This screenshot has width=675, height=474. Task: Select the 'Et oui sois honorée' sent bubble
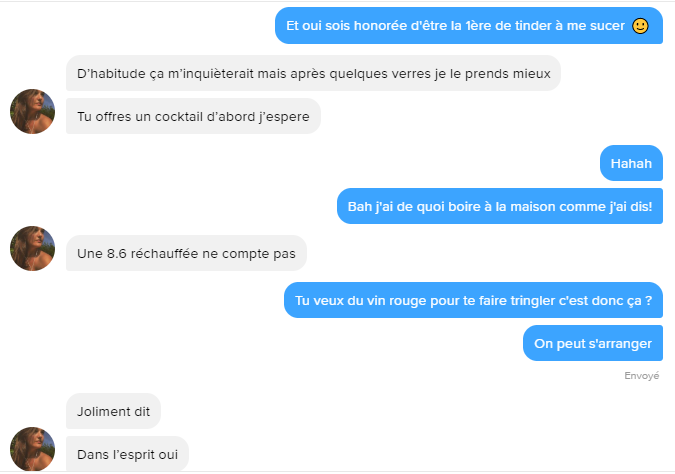pos(469,25)
